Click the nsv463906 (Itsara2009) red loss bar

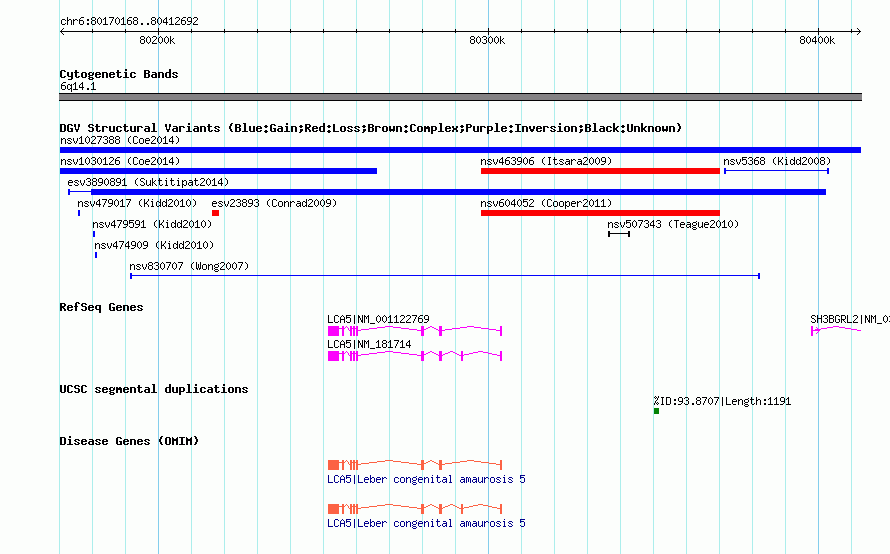[601, 171]
